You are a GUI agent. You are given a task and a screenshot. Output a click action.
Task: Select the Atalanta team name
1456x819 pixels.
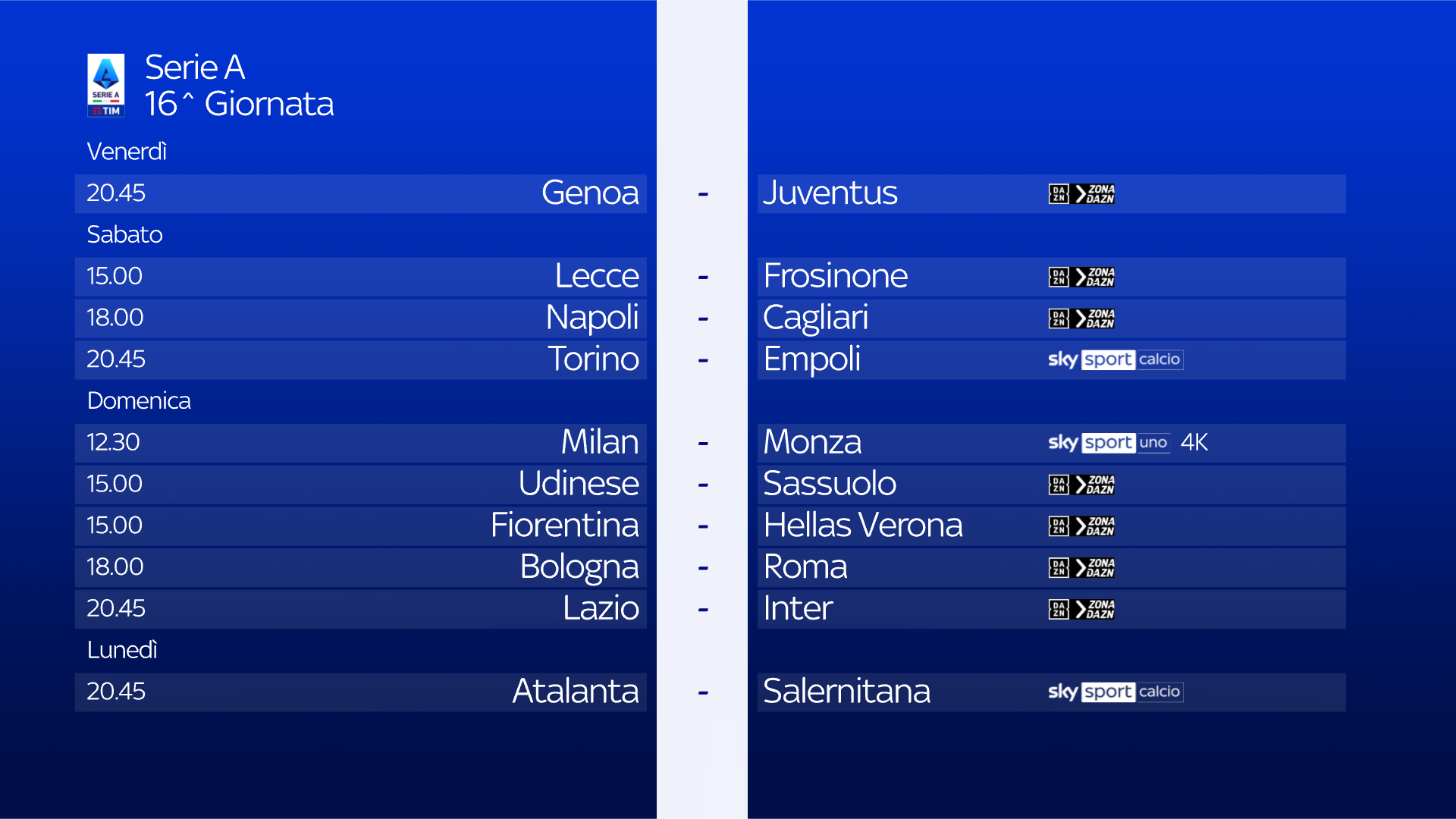click(x=576, y=691)
